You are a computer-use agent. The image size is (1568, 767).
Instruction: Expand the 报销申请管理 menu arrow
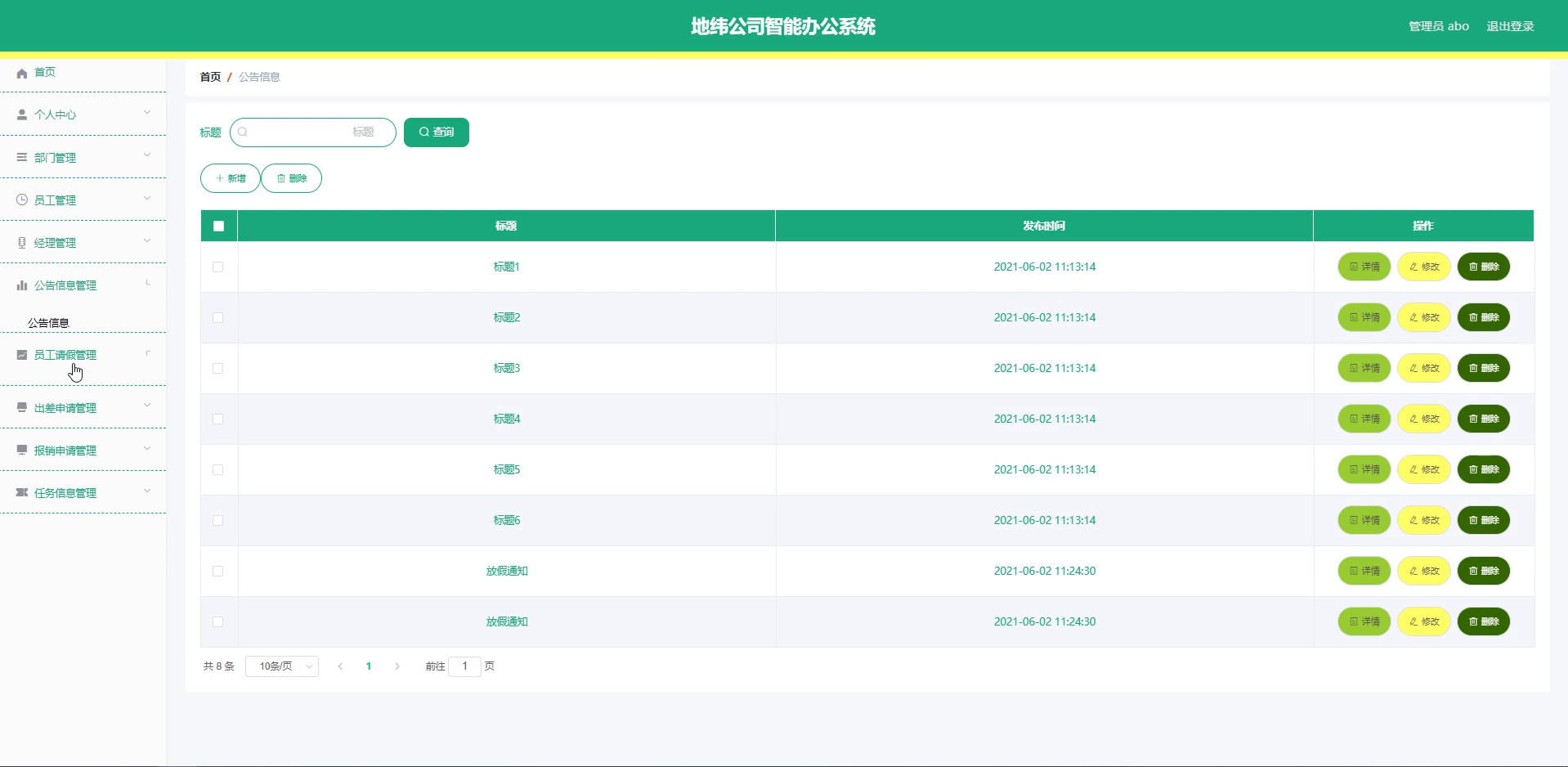147,448
